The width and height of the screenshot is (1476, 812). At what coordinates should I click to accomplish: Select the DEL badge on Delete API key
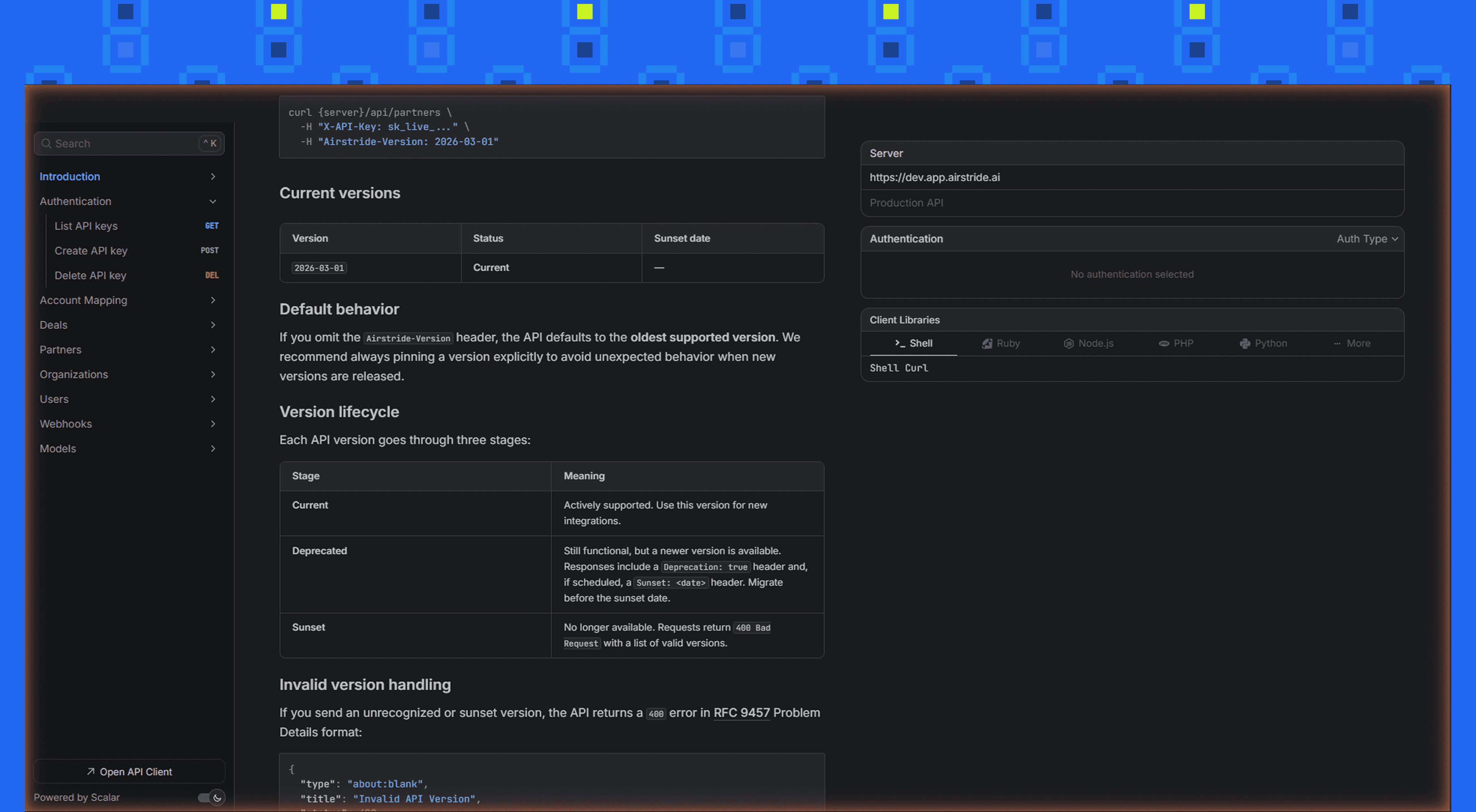(x=211, y=275)
